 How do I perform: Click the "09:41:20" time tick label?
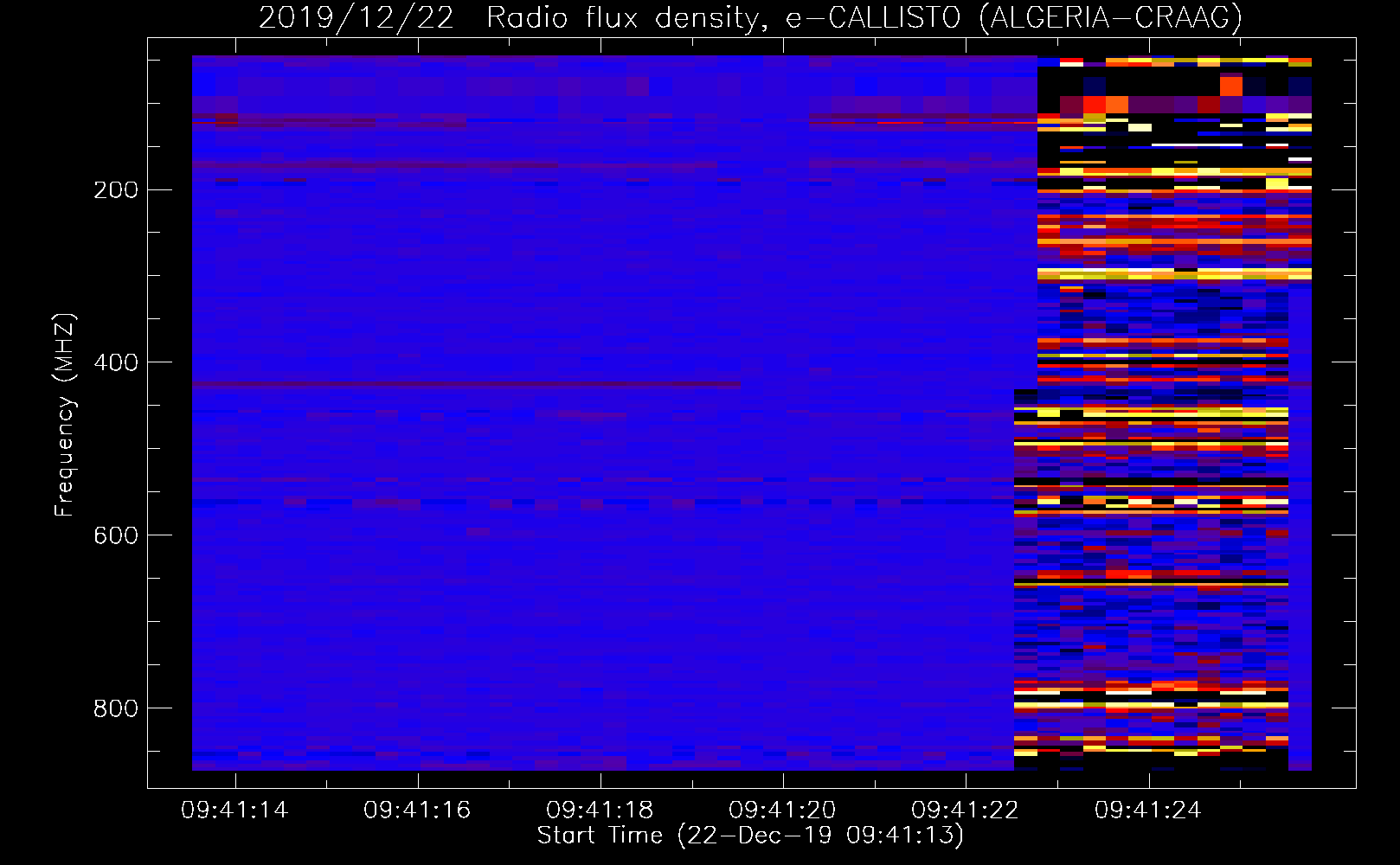pos(782,811)
